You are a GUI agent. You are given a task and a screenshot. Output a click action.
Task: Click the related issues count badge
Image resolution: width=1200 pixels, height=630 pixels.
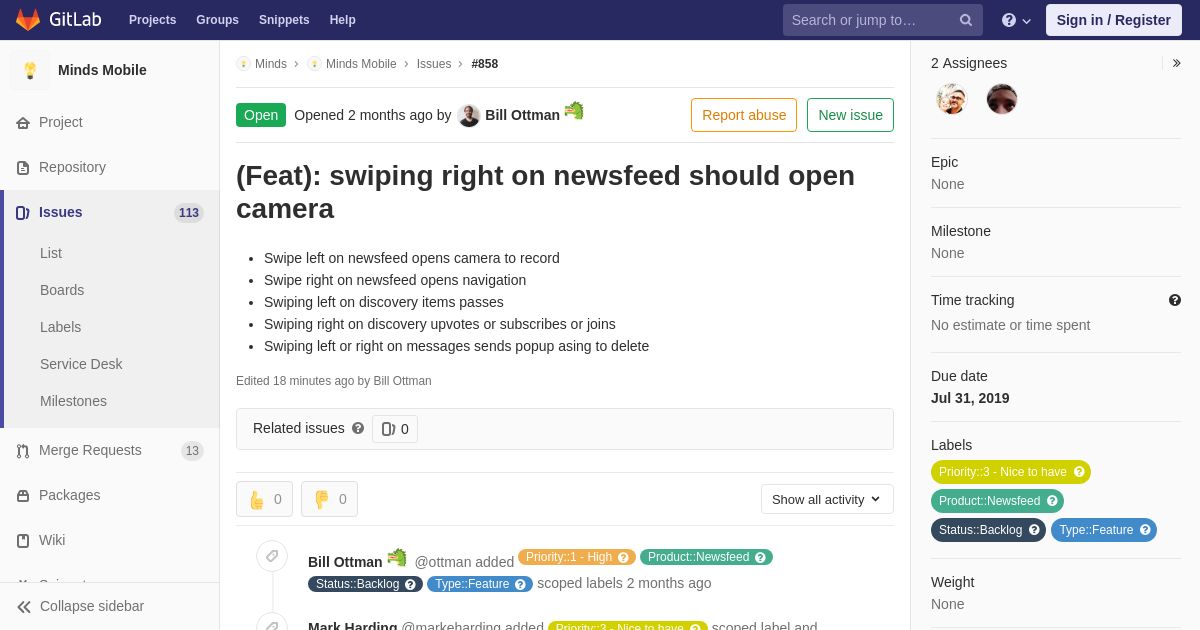395,429
